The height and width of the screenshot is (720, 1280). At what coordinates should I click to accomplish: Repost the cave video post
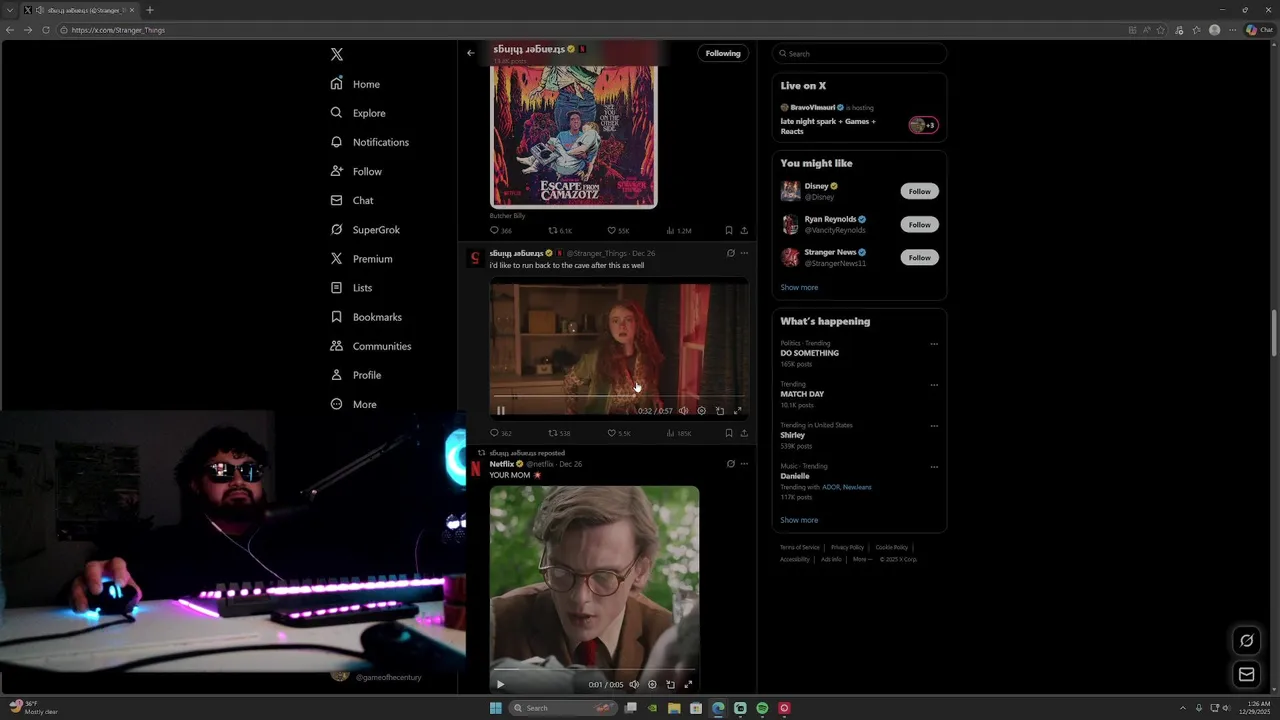[x=559, y=433]
